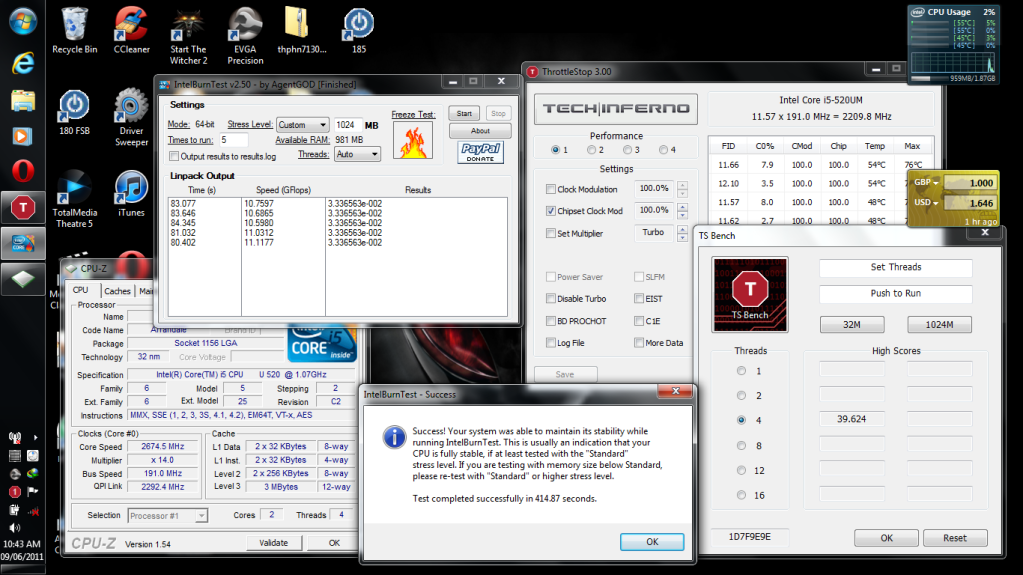Click the volume speaker tray icon
Screen dimensions: 1023x575
click(14, 527)
